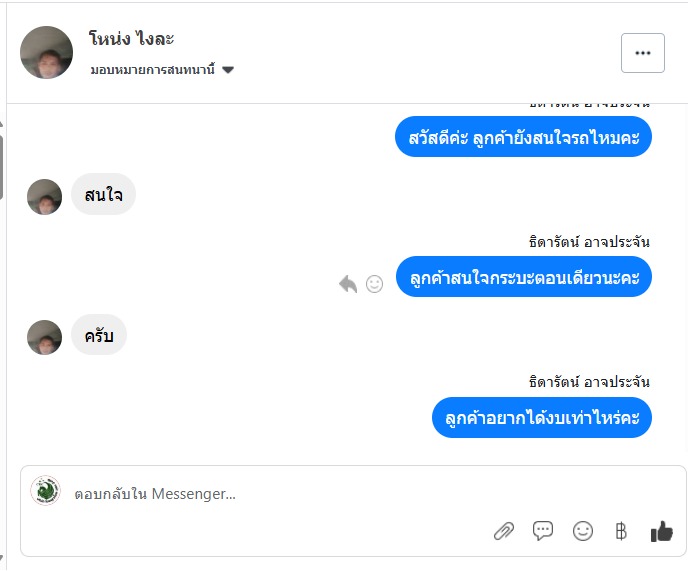This screenshot has width=688, height=571.
Task: Click the avatar beside the สนใจ message
Action: (x=45, y=196)
